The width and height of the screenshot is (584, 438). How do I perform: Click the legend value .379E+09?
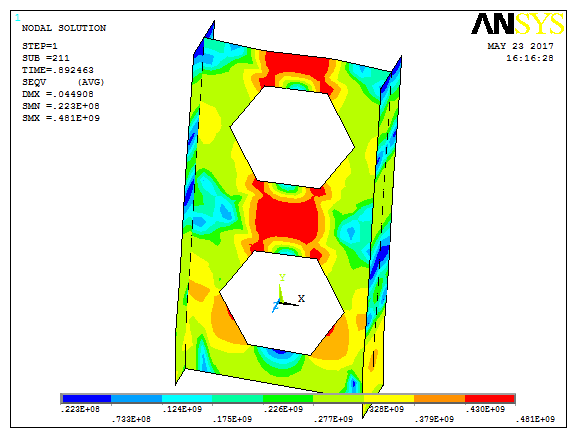(x=434, y=419)
